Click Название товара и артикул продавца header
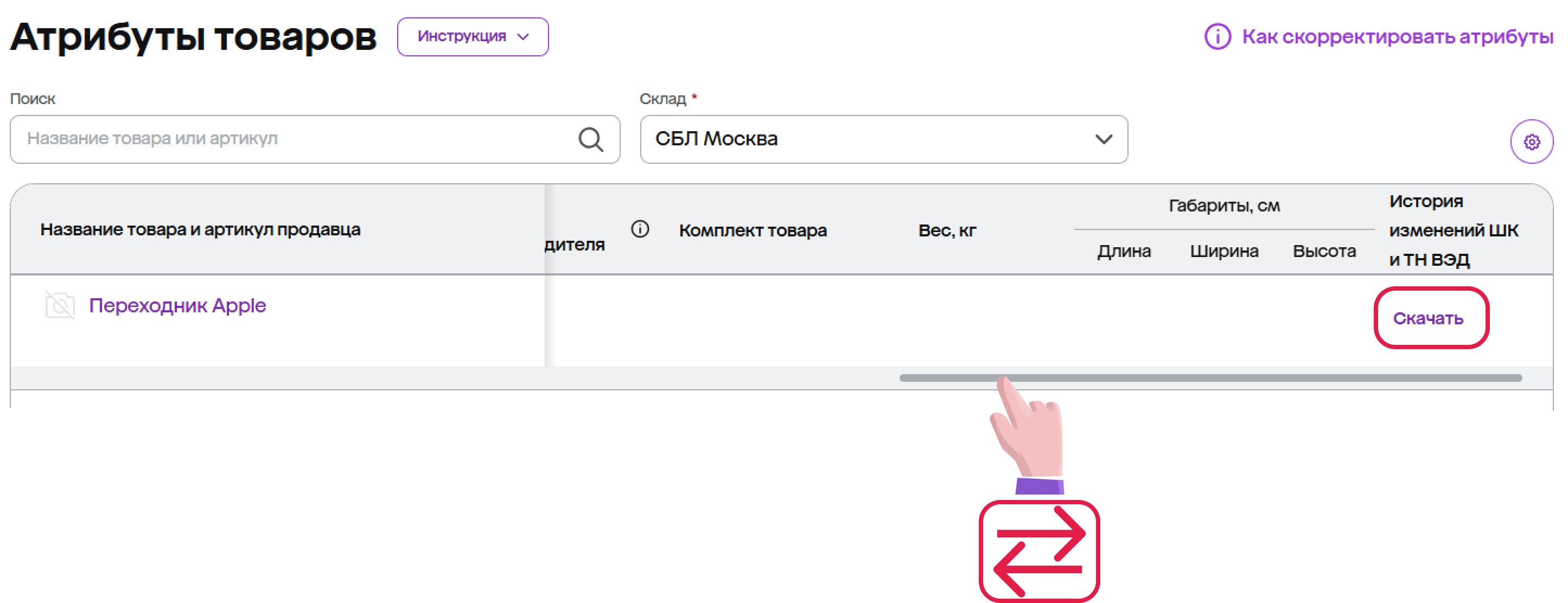The image size is (1568, 603). coord(200,229)
